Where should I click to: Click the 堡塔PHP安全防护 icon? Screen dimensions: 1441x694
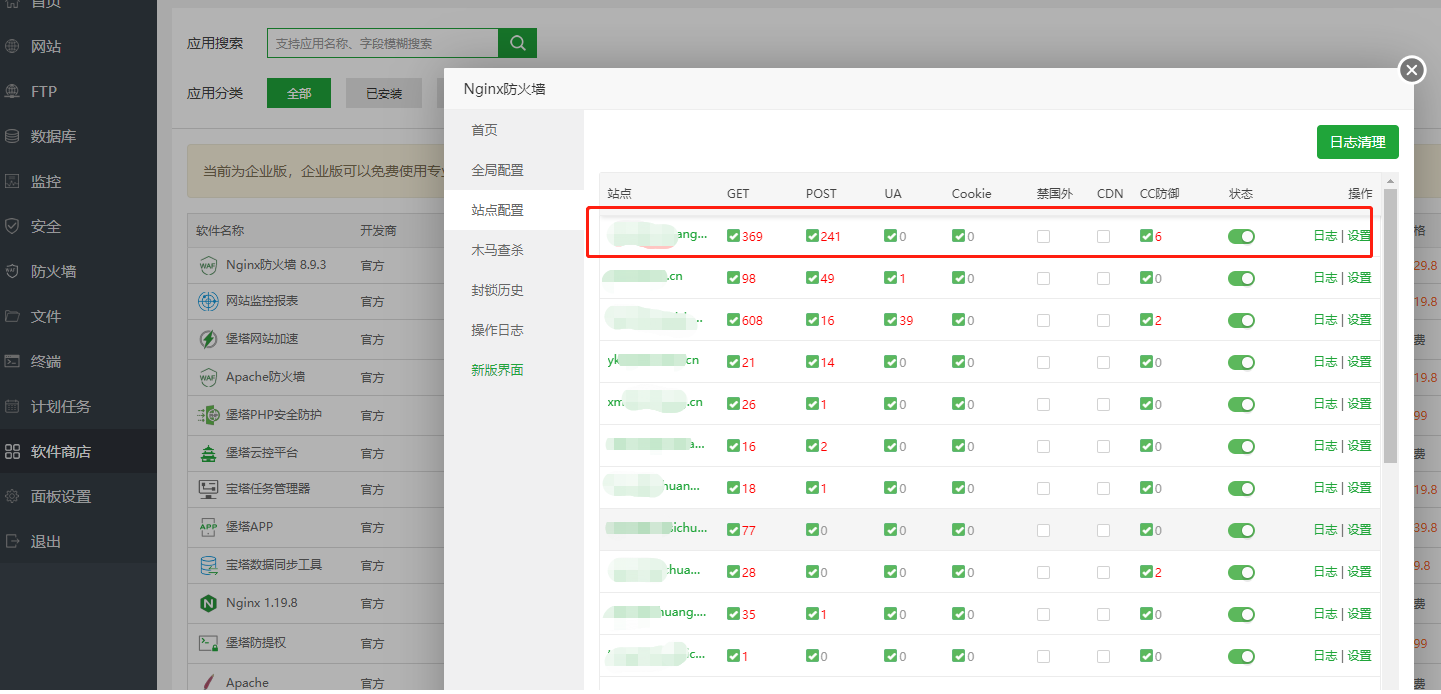click(208, 414)
